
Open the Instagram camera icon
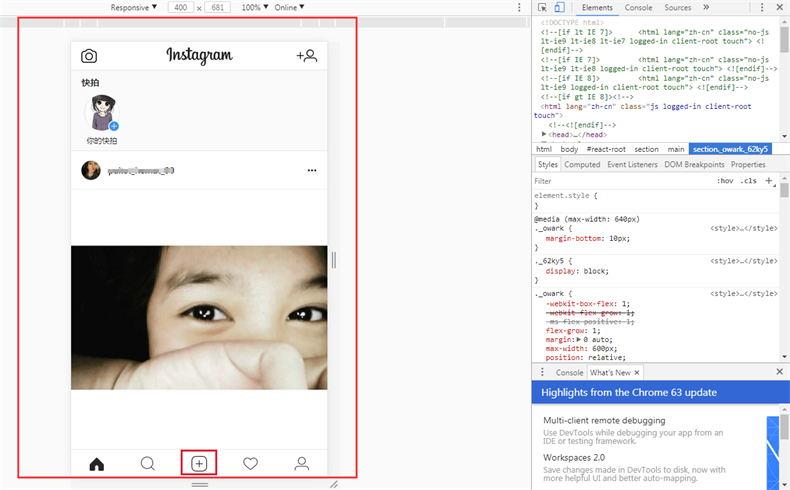[x=89, y=56]
